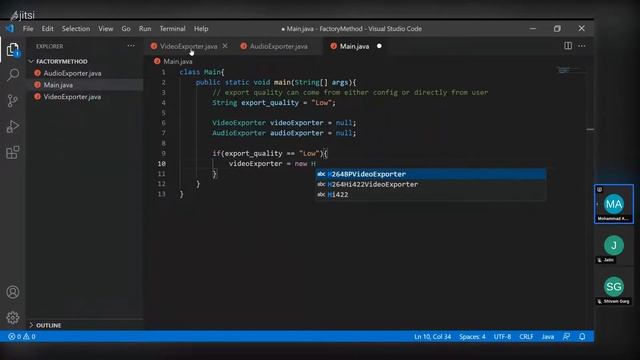Open the Manage gear icon
The width and height of the screenshot is (640, 360).
(13, 317)
